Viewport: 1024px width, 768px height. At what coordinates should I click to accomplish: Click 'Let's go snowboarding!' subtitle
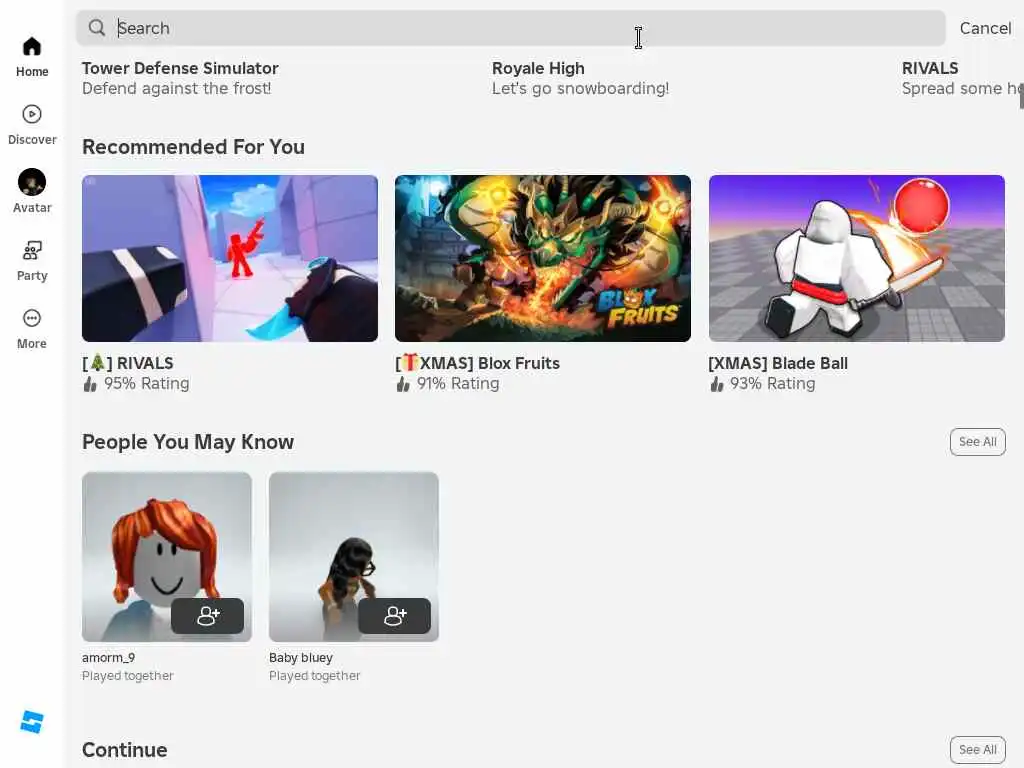581,88
